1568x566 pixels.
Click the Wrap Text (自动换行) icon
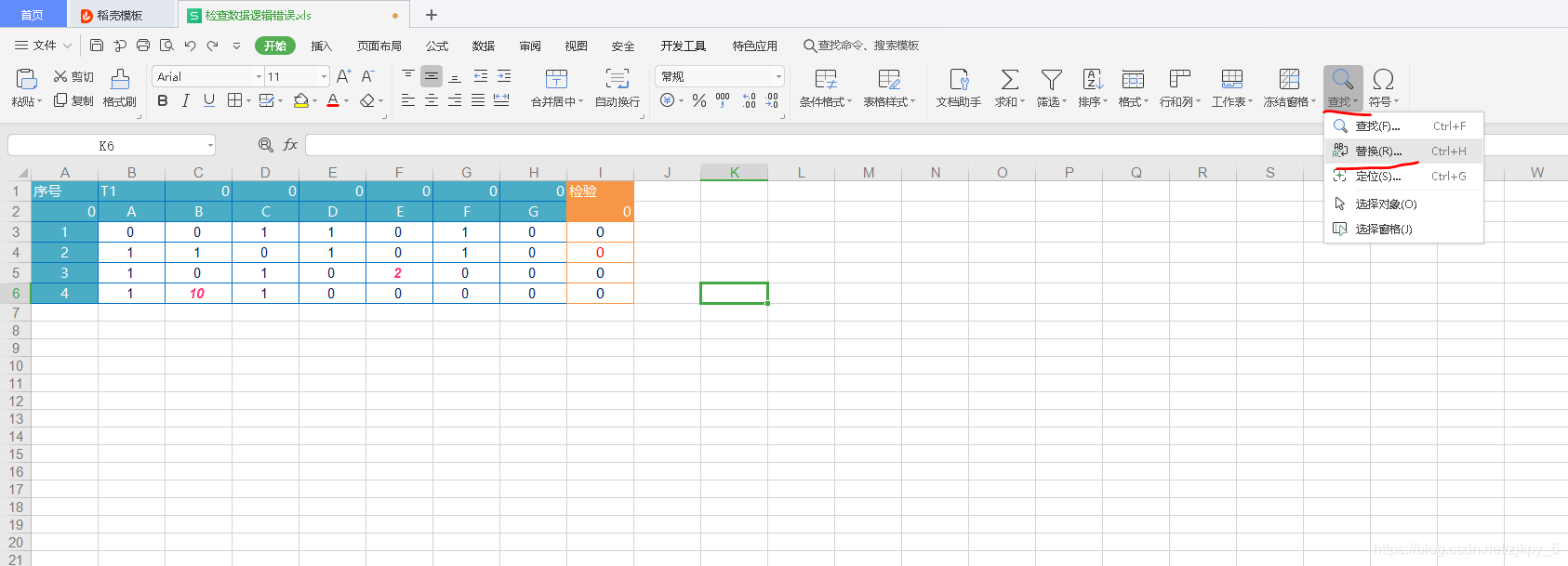tap(618, 78)
